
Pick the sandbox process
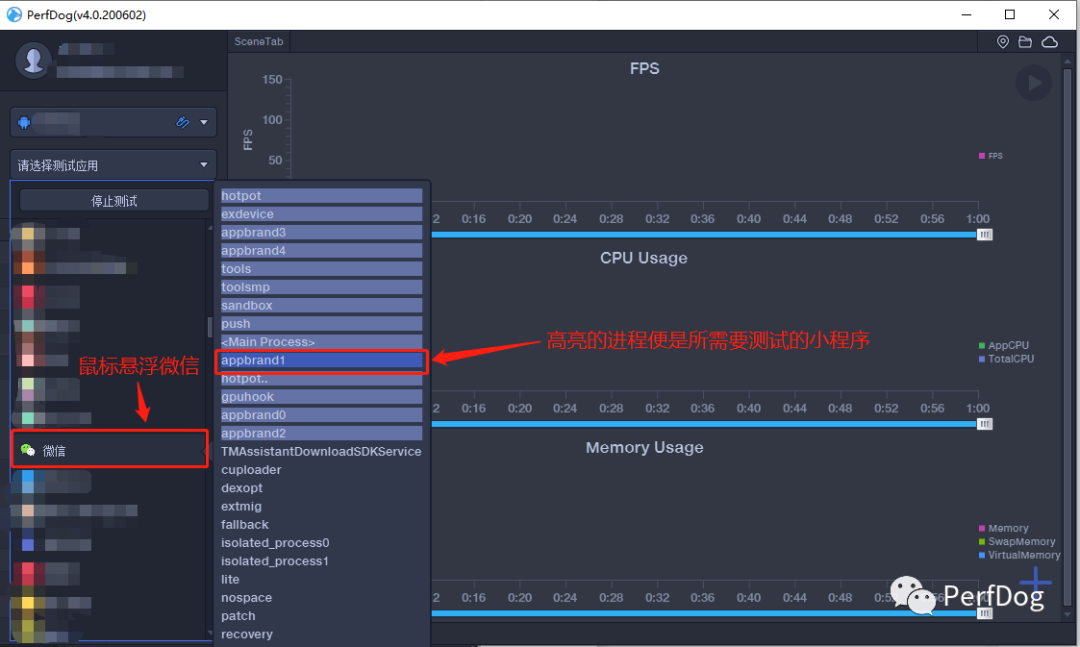321,305
